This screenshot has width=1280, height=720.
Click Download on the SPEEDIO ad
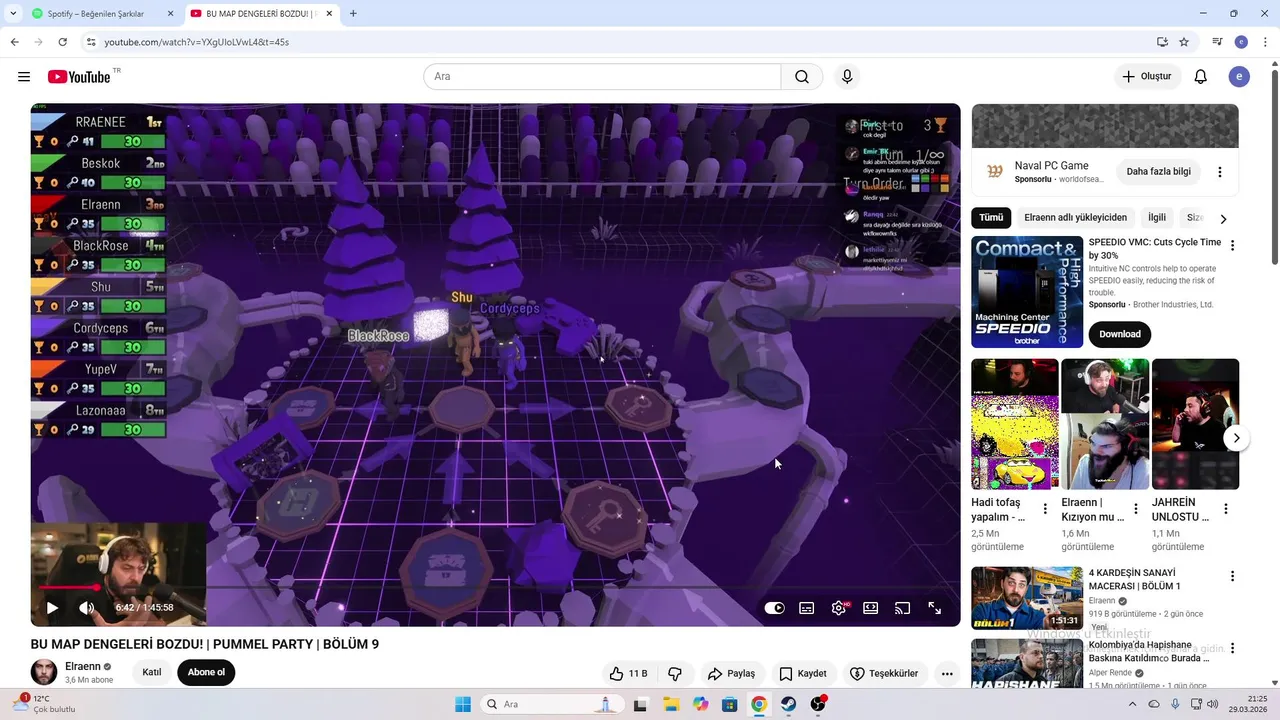(1120, 334)
